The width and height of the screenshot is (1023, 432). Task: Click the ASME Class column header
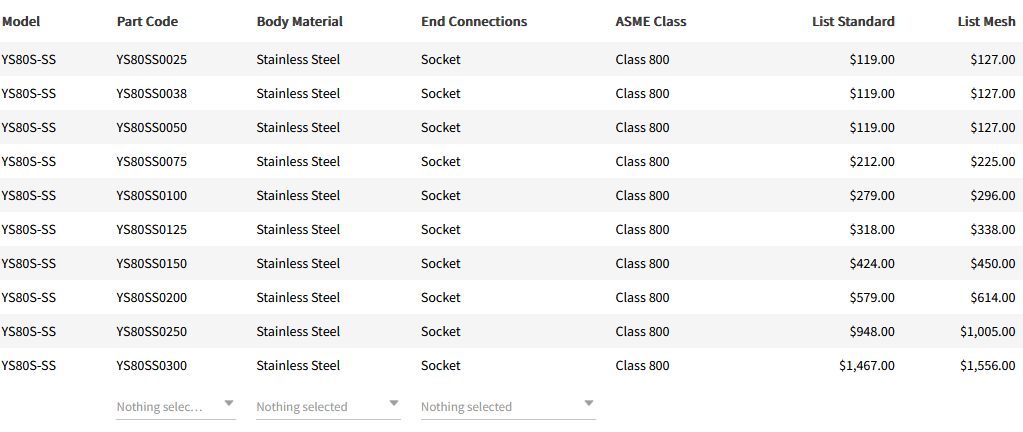[651, 21]
